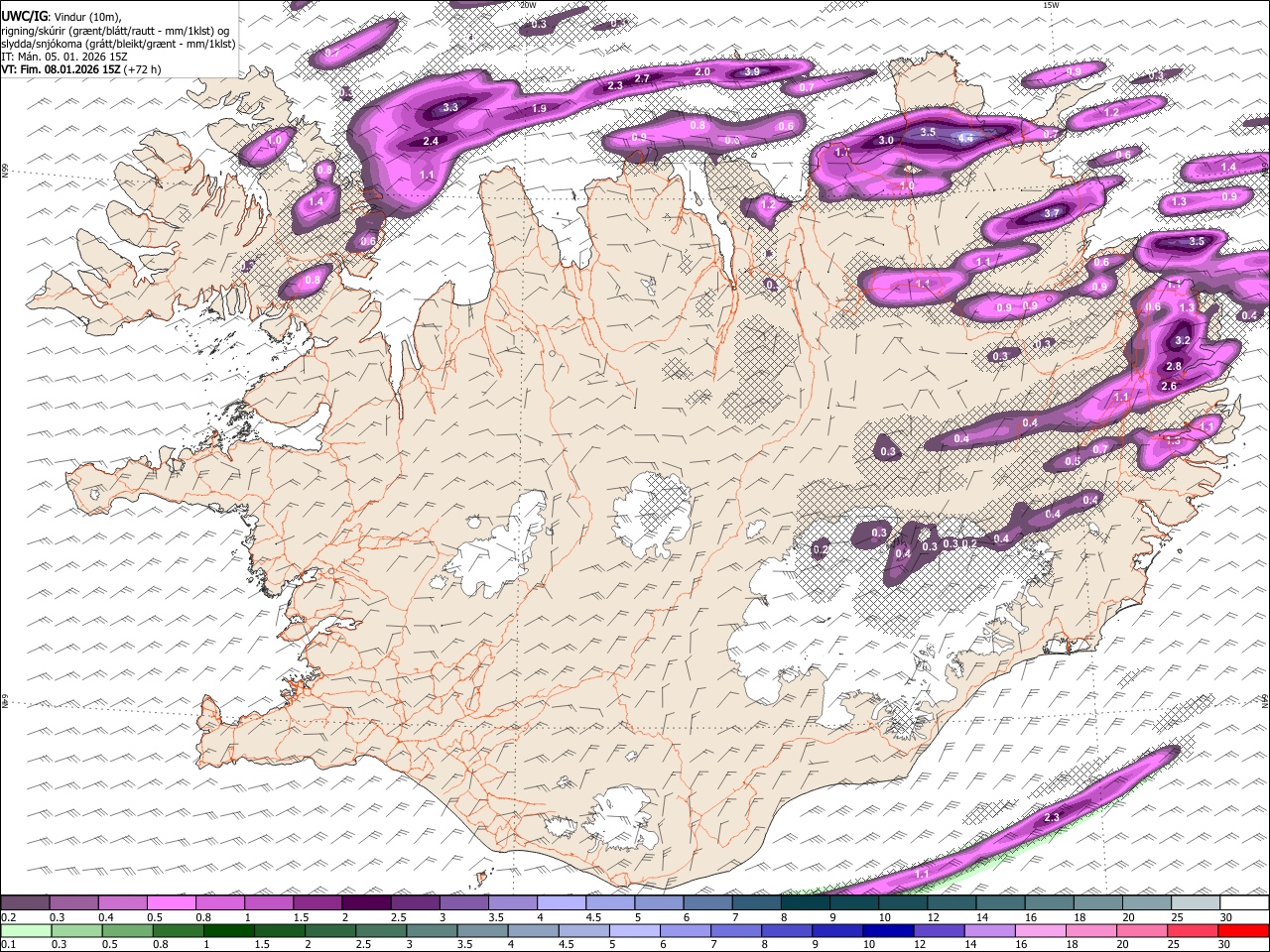Image resolution: width=1270 pixels, height=952 pixels.
Task: Choose the dark teal top legend swatch between 8 and 9
Action: tap(805, 902)
